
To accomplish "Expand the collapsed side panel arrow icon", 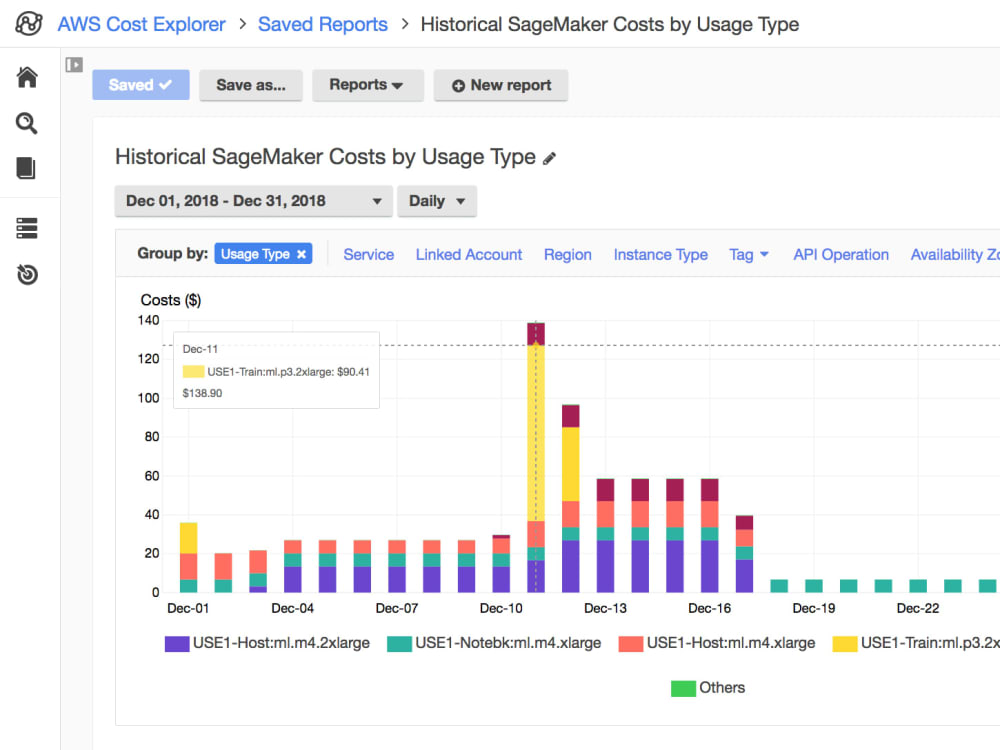I will (74, 64).
